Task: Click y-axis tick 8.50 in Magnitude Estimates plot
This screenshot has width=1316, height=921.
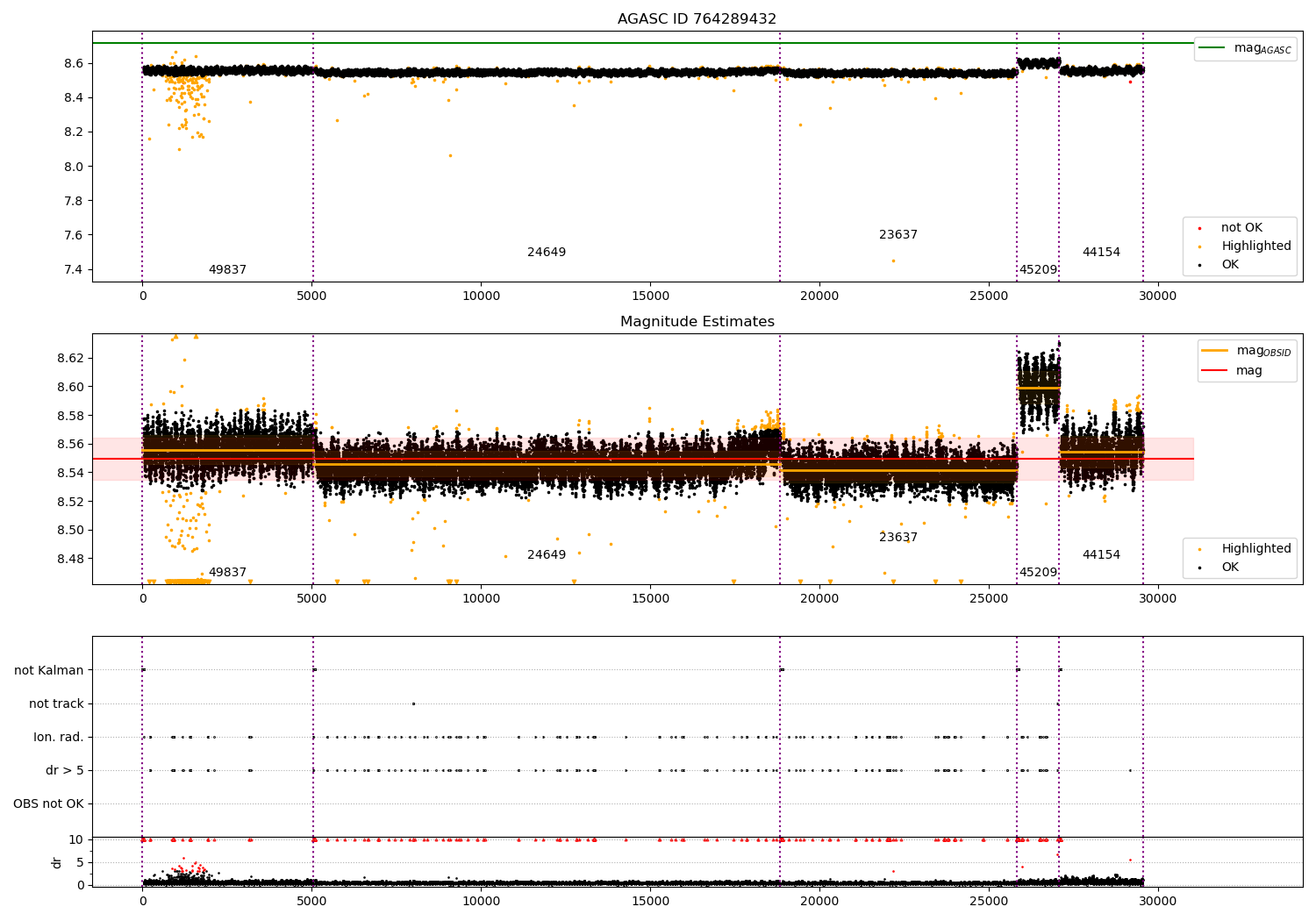Action: tap(69, 531)
